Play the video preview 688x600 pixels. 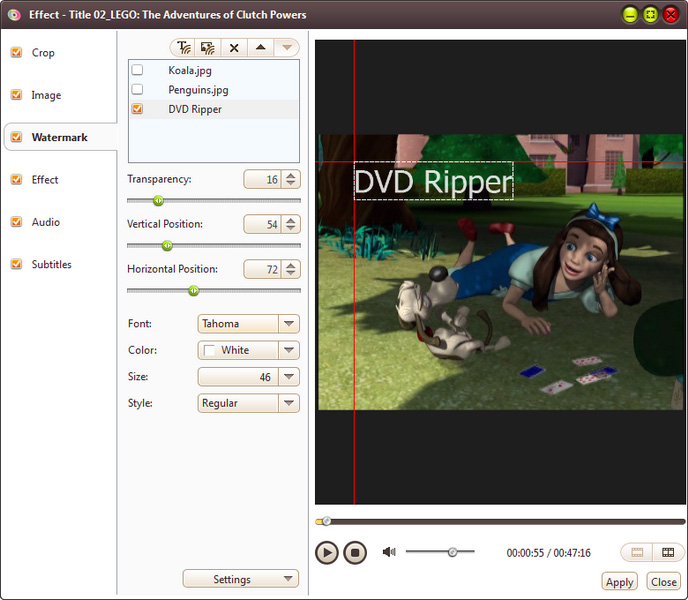pyautogui.click(x=326, y=552)
